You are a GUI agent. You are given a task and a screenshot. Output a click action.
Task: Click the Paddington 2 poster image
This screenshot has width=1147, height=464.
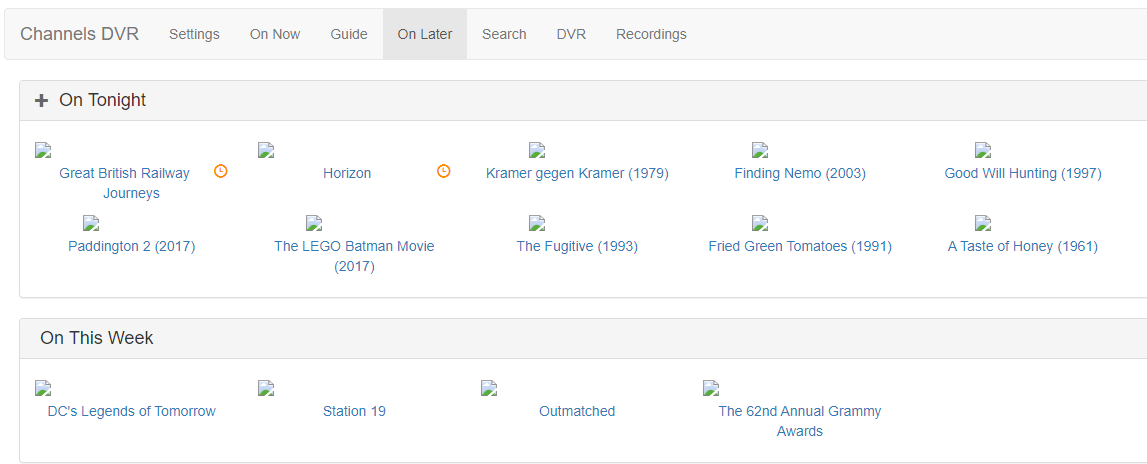coord(91,224)
